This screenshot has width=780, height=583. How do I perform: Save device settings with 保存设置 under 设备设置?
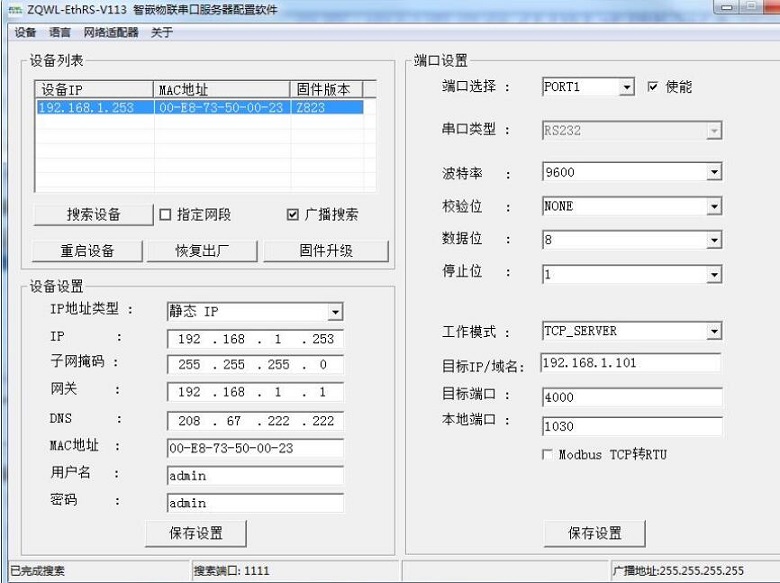click(196, 533)
